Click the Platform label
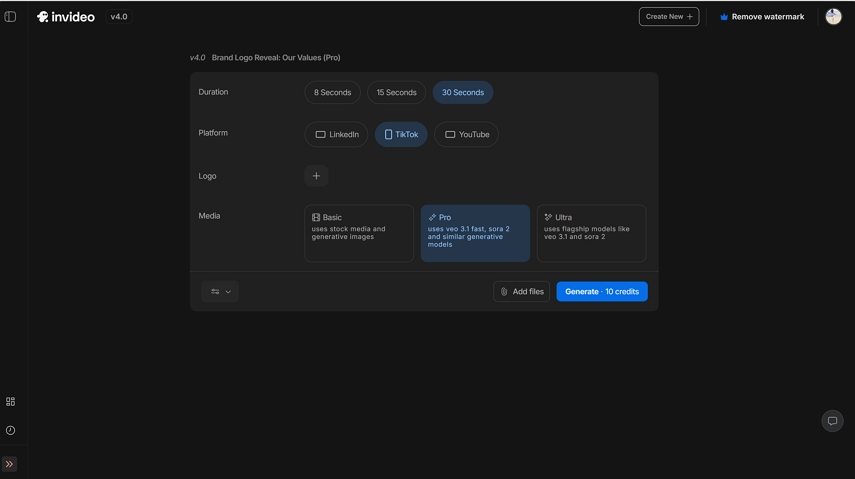855x479 pixels. tap(213, 133)
